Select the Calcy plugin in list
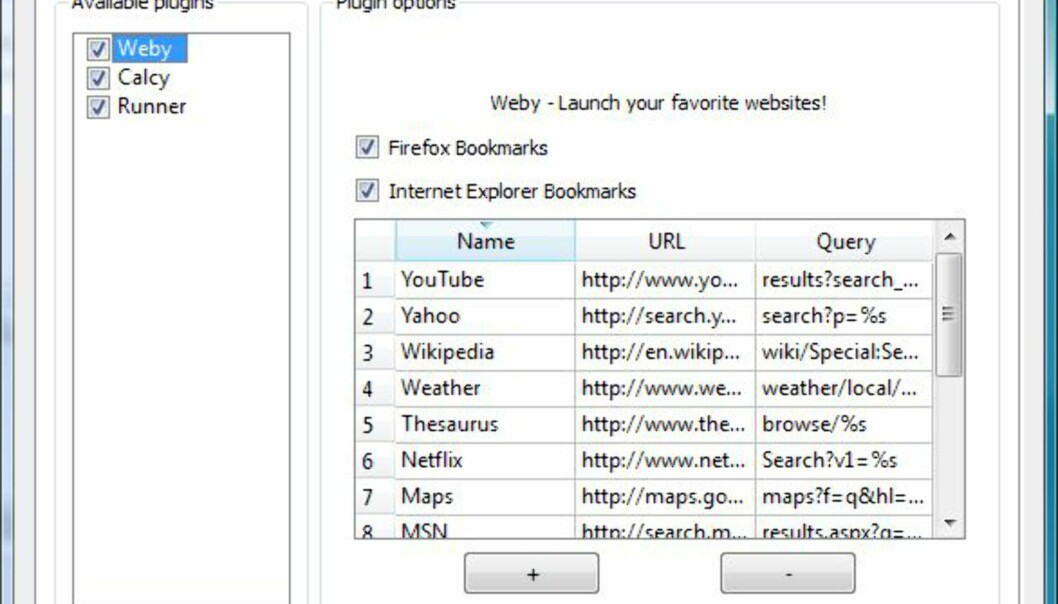Viewport: 1058px width, 604px height. [143, 78]
